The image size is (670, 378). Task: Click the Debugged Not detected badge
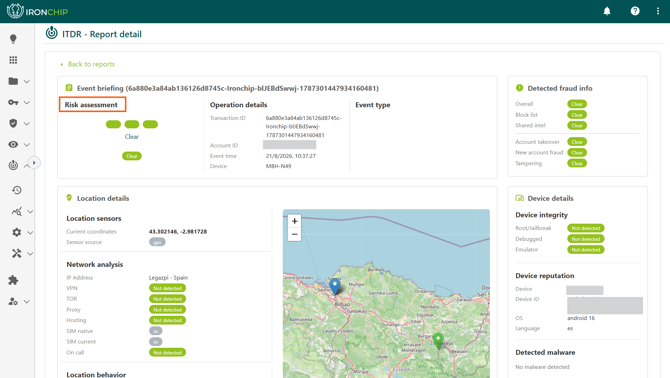pos(586,239)
